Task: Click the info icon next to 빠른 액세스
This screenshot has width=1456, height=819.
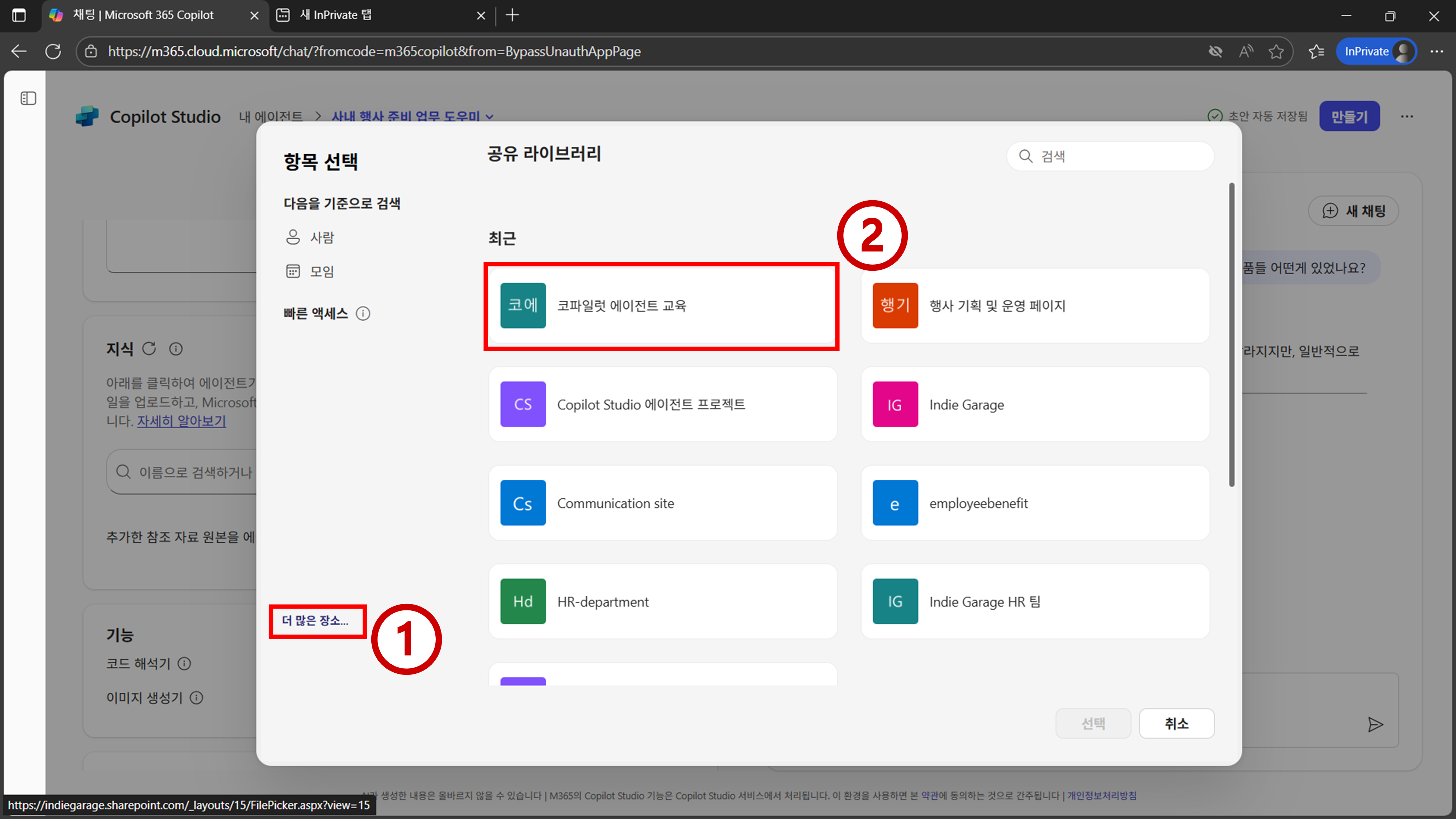Action: [x=363, y=314]
